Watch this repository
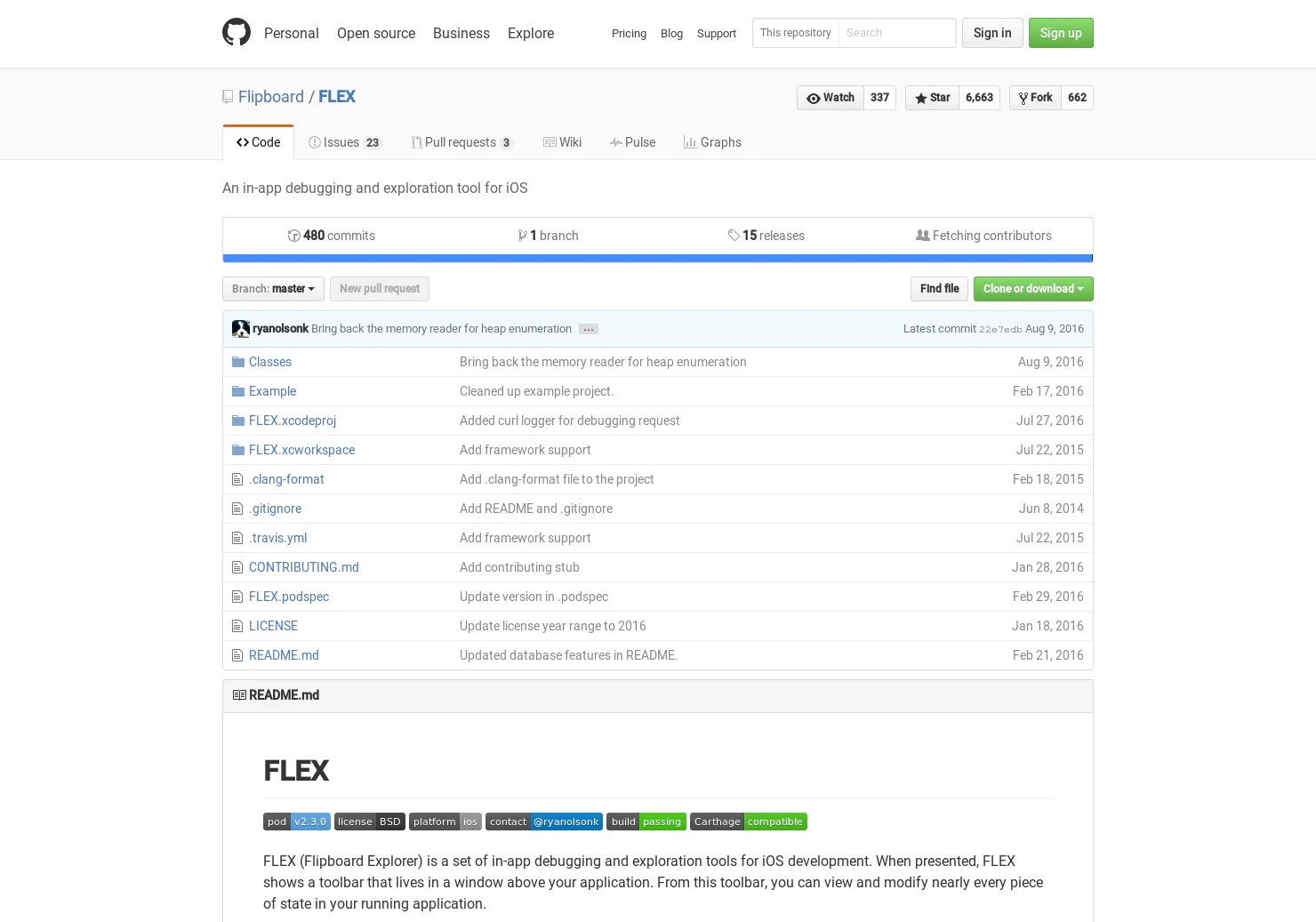This screenshot has width=1316, height=922. pyautogui.click(x=831, y=98)
